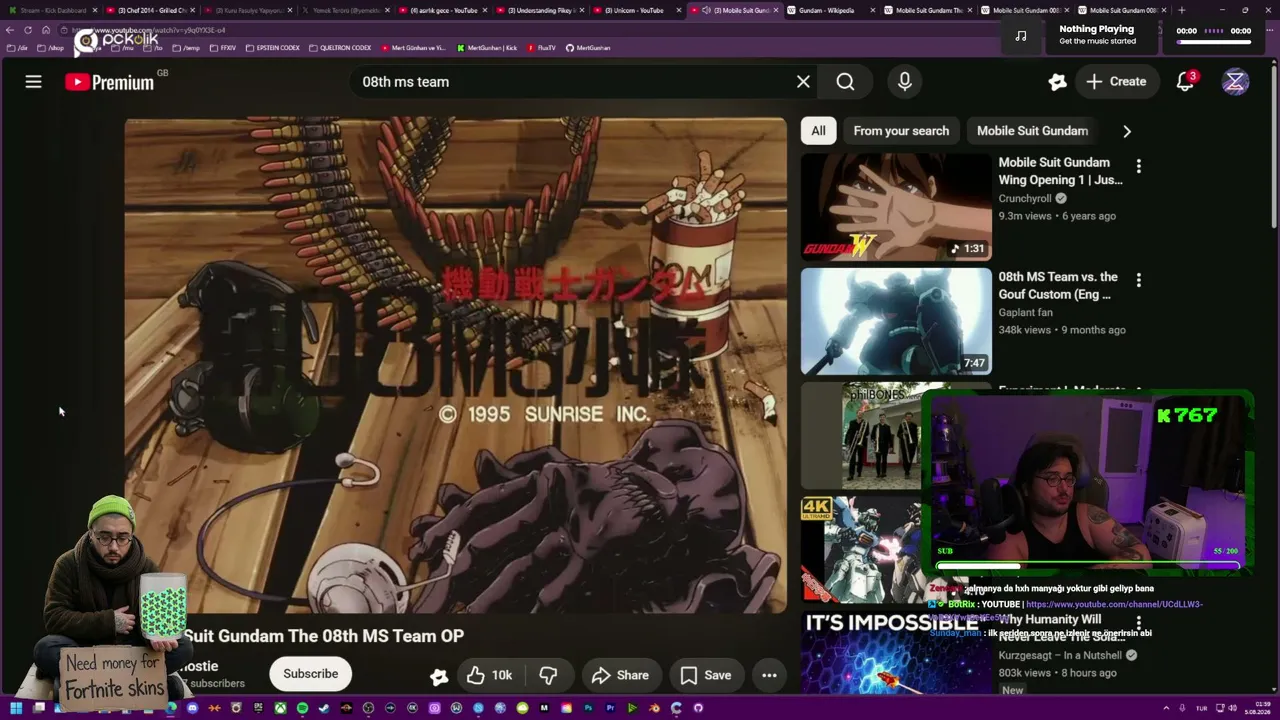Open the YouTube guide hamburger menu
Viewport: 1280px width, 720px height.
pyautogui.click(x=33, y=82)
